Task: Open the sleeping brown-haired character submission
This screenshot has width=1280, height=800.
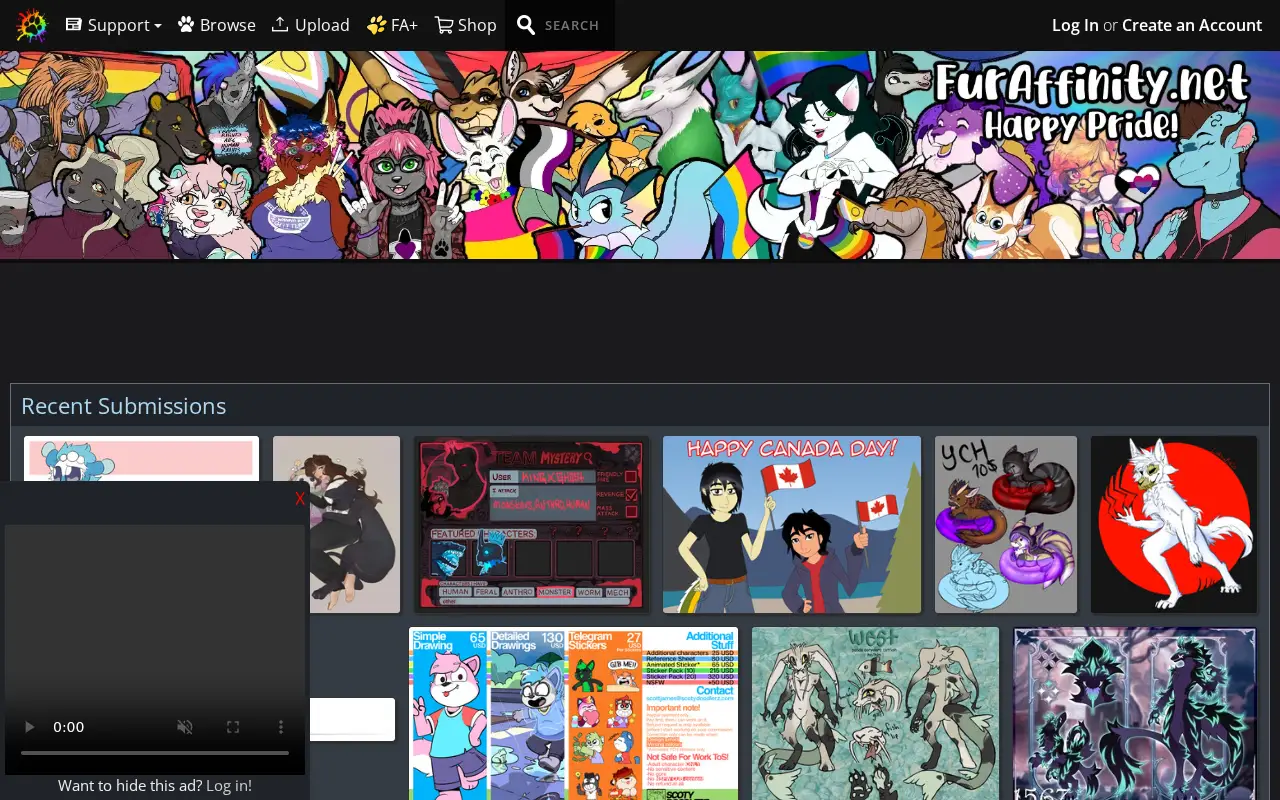Action: pyautogui.click(x=337, y=524)
